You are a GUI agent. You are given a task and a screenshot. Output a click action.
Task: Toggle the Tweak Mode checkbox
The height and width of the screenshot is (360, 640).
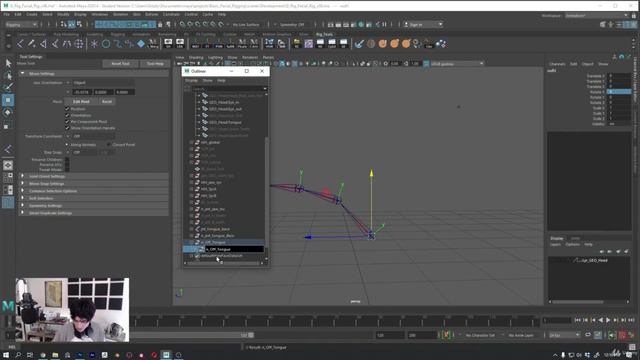coord(67,169)
